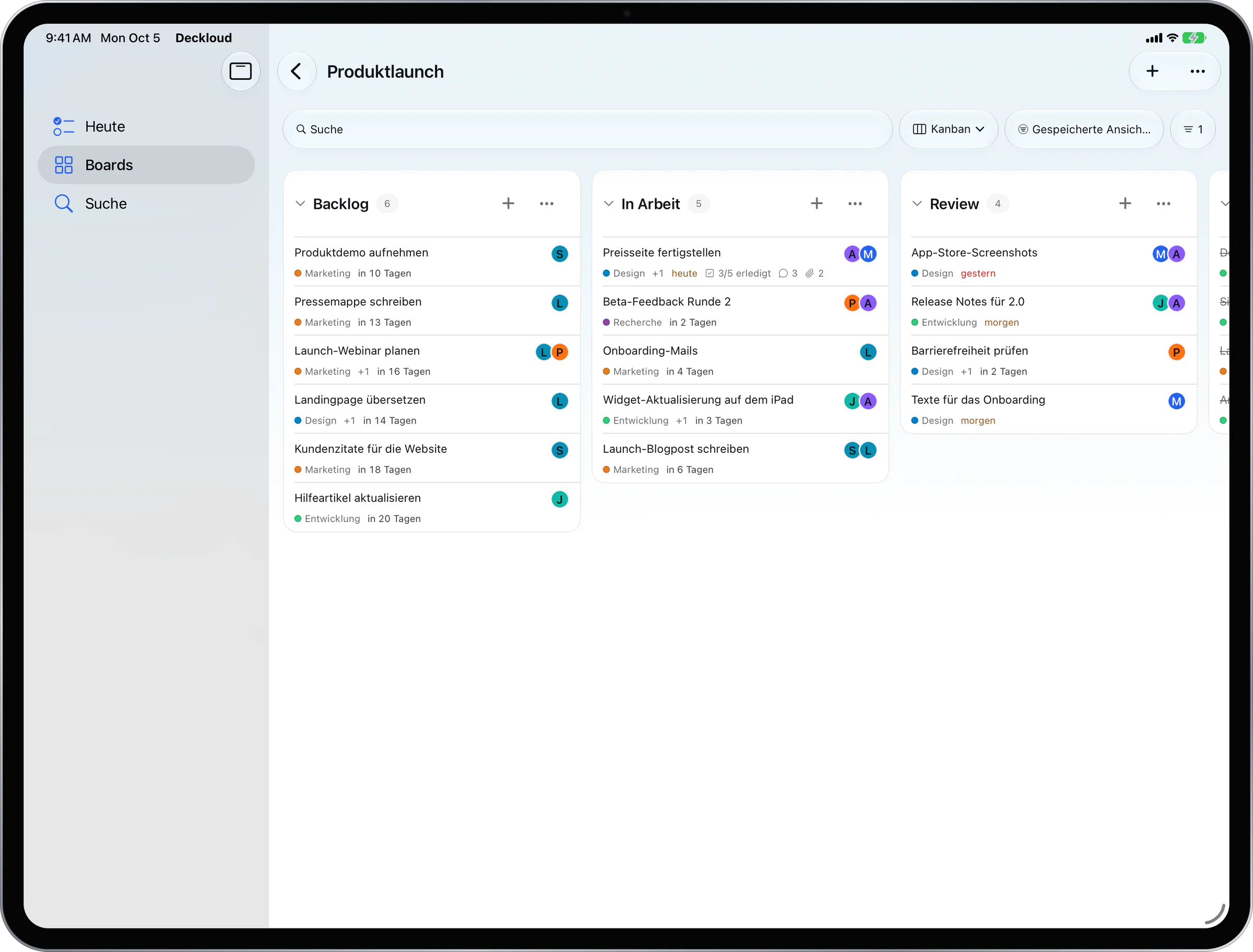Click 'heute' due date on Preisseite fertigstellen

(x=684, y=273)
